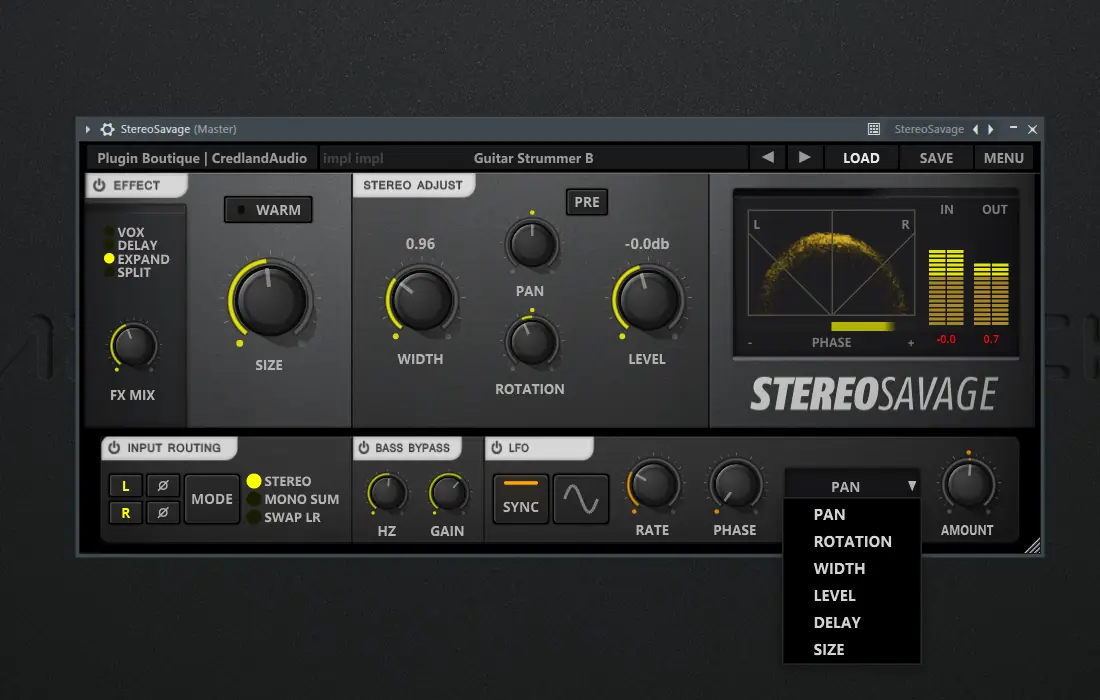Screen dimensions: 1100x700
Task: Click the IN level meter
Action: pos(946,288)
